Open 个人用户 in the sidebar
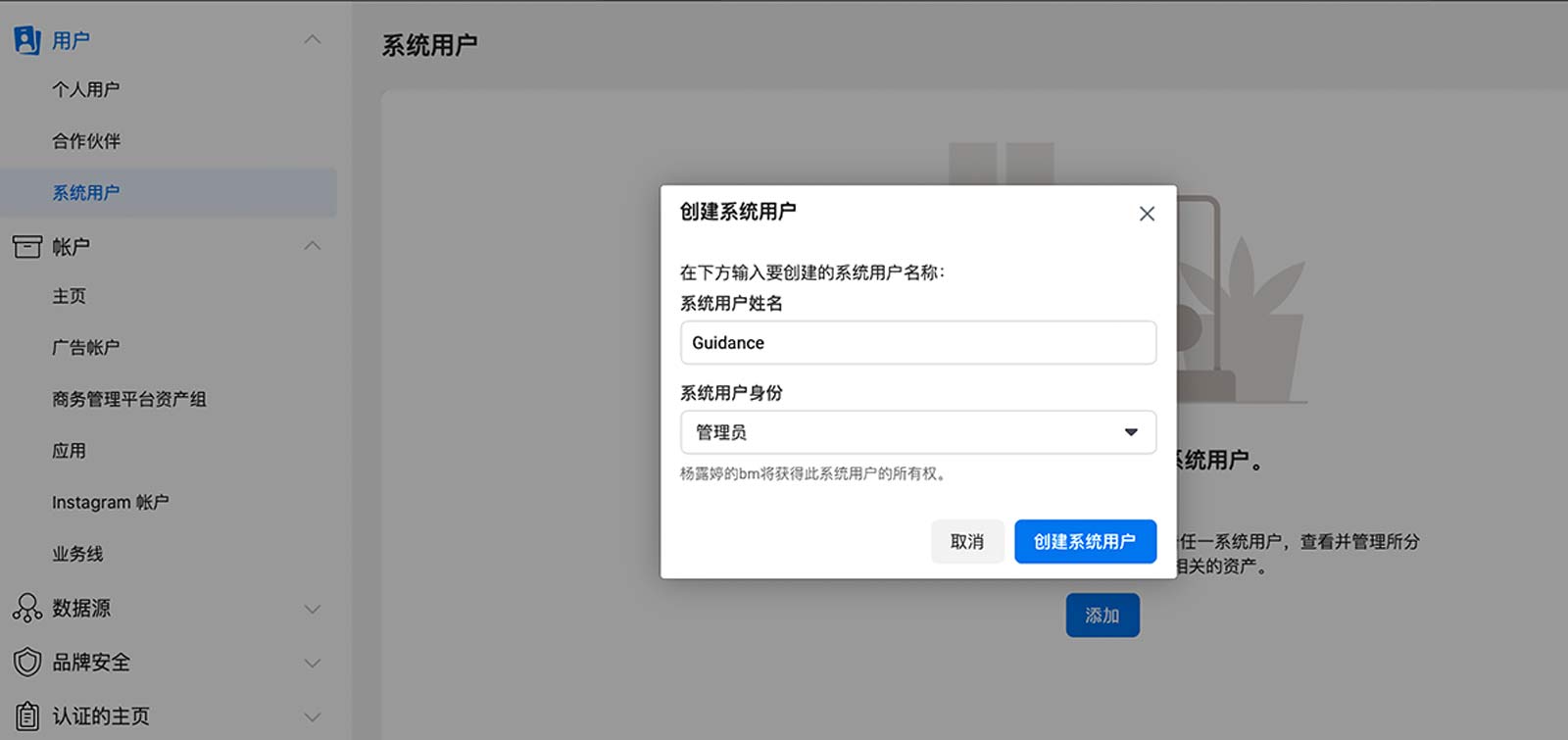This screenshot has width=1568, height=740. tap(86, 89)
